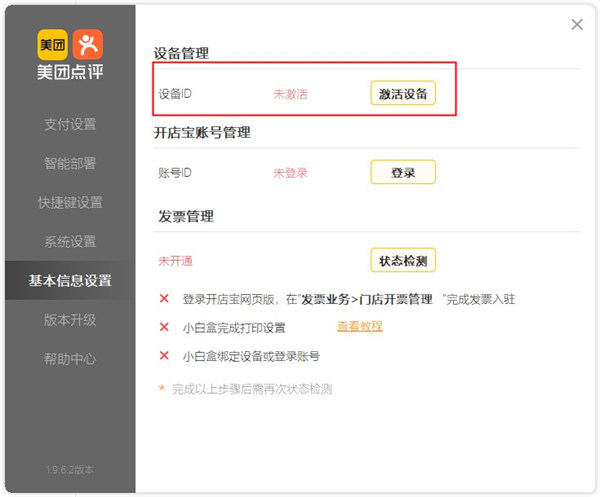Switch to 智能部署 section
The image size is (600, 497).
click(x=70, y=164)
